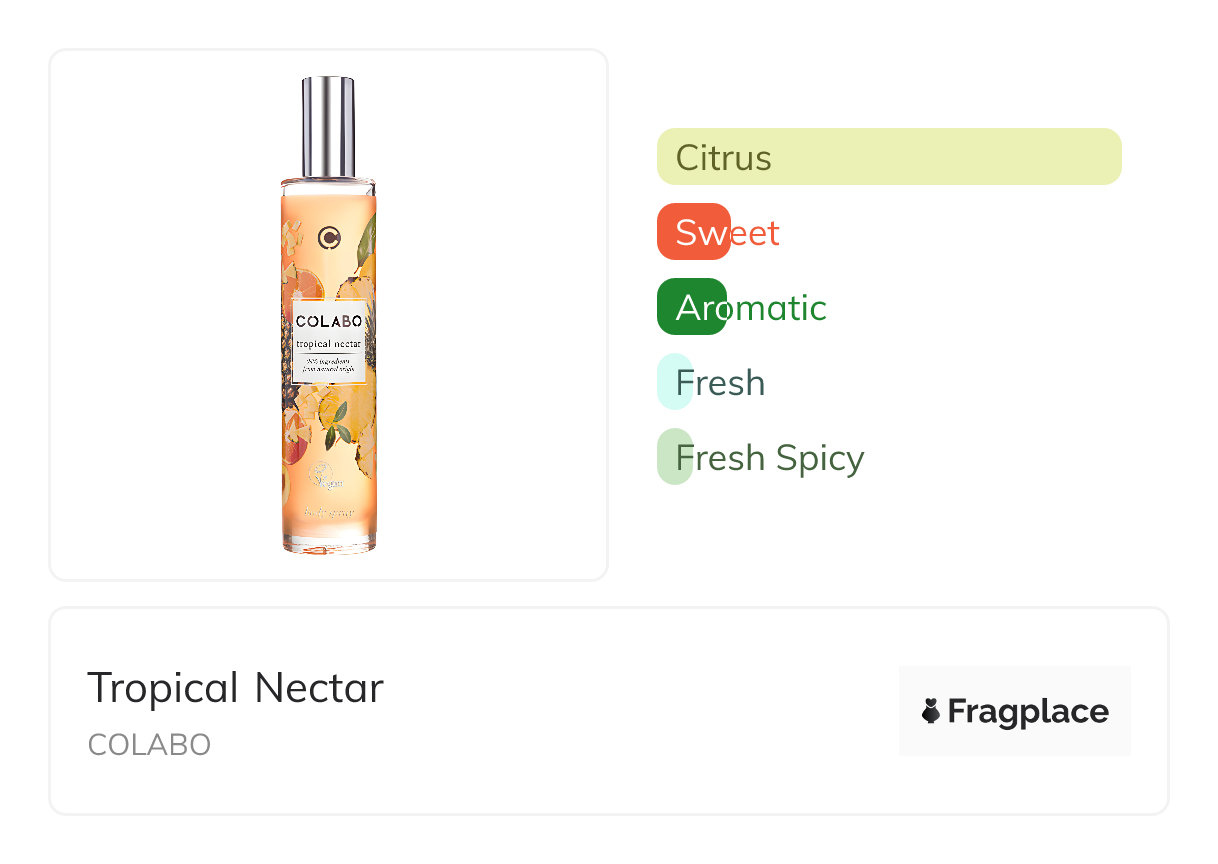
Task: Open the Tropical Nectar product title
Action: 235,688
